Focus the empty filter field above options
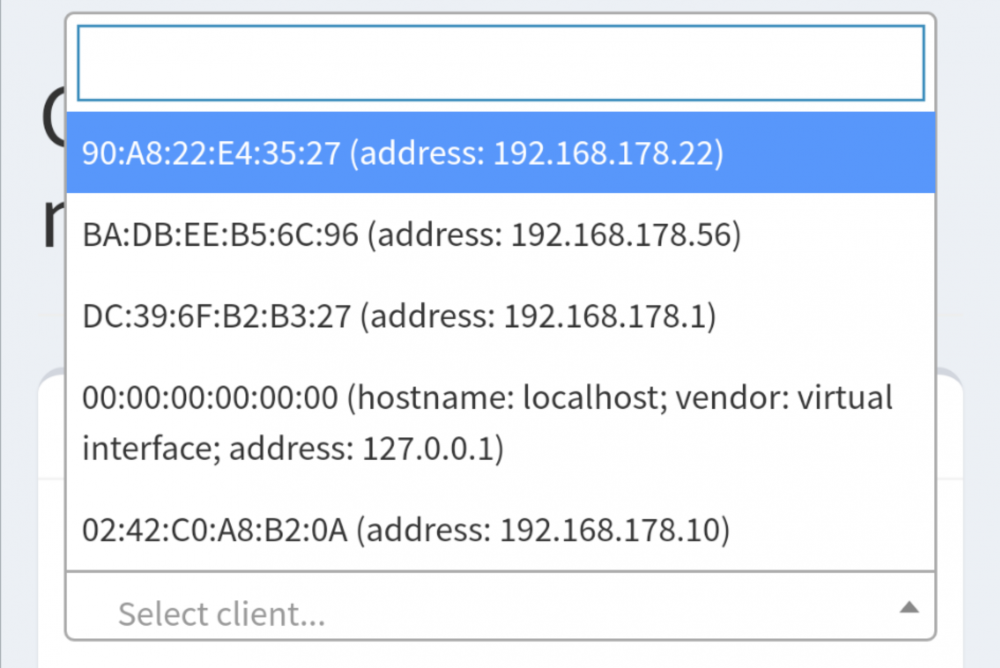This screenshot has width=1000, height=668. pos(501,63)
